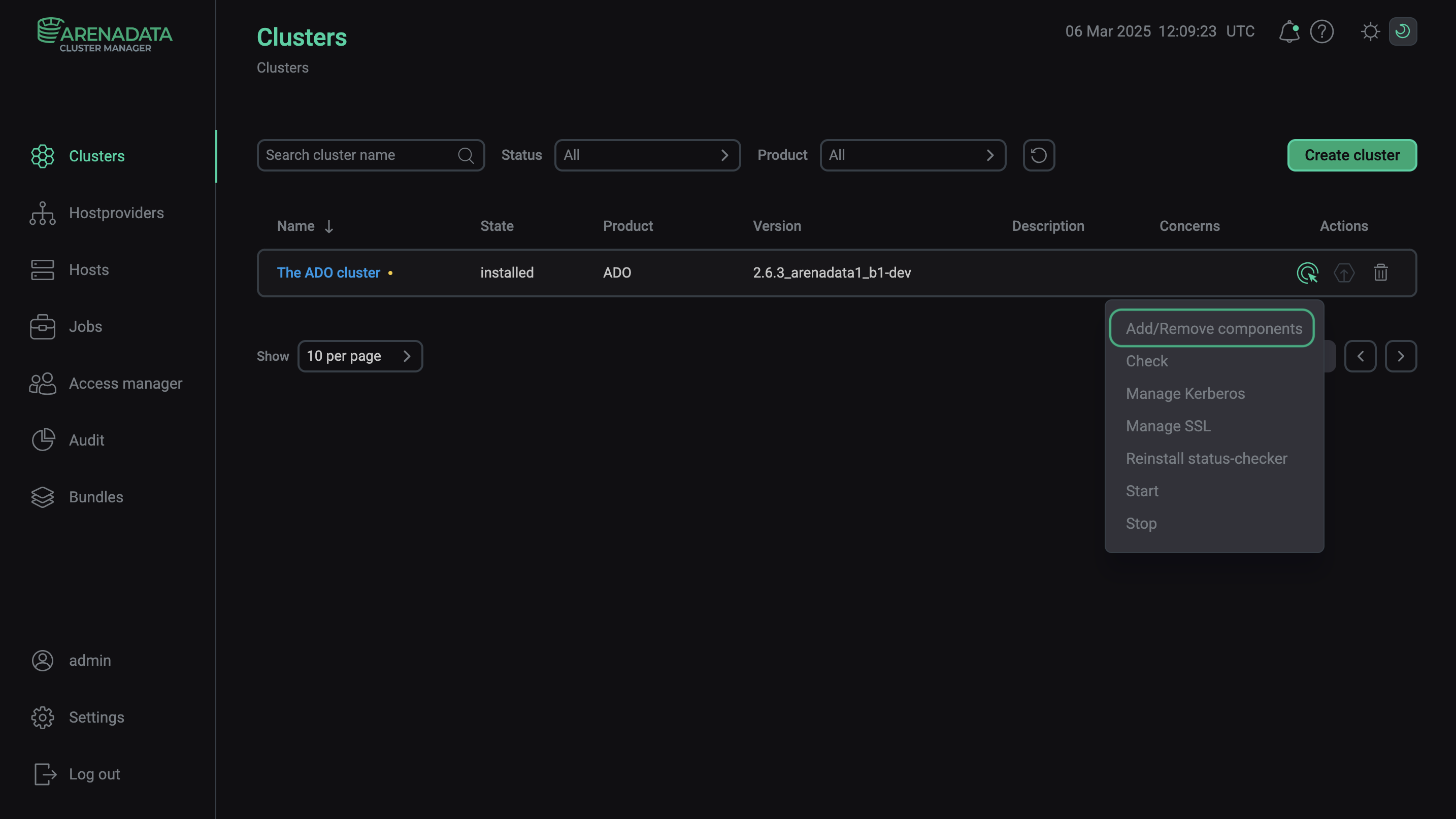Screen dimensions: 1456x819
Task: Run a cluster action via the green cursor icon
Action: click(1307, 273)
